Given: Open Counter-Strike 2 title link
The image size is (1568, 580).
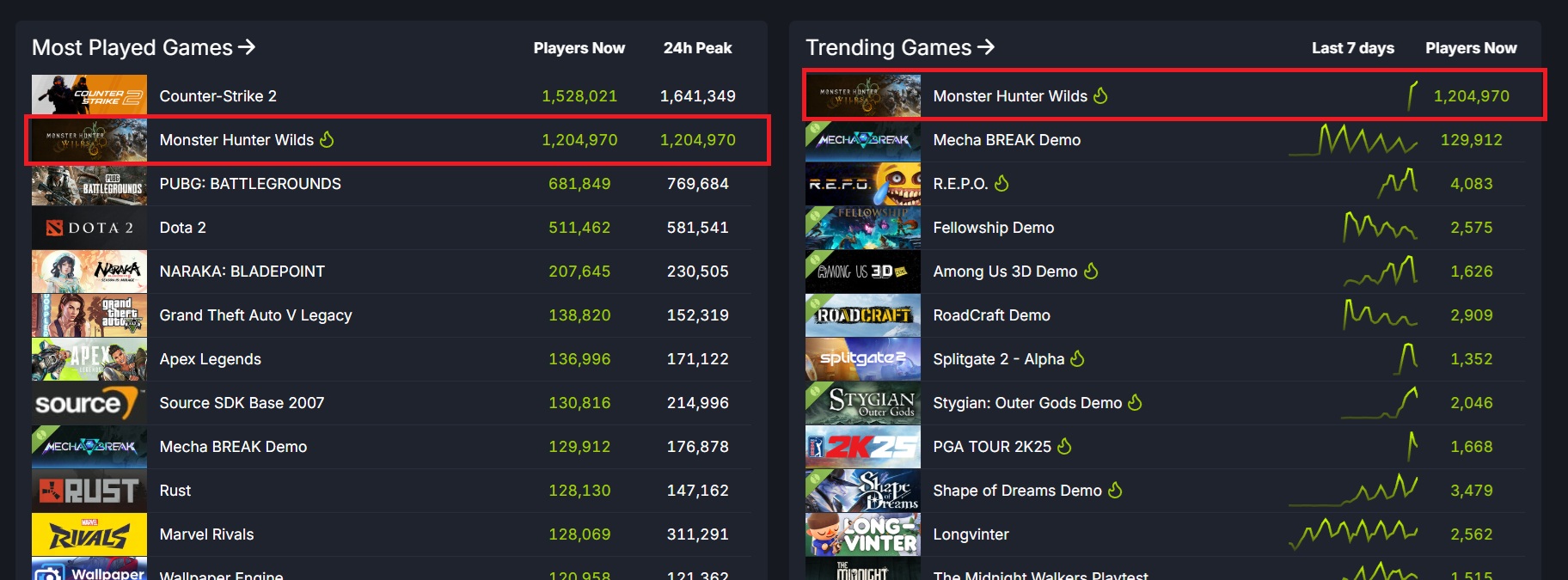Looking at the screenshot, I should point(218,96).
